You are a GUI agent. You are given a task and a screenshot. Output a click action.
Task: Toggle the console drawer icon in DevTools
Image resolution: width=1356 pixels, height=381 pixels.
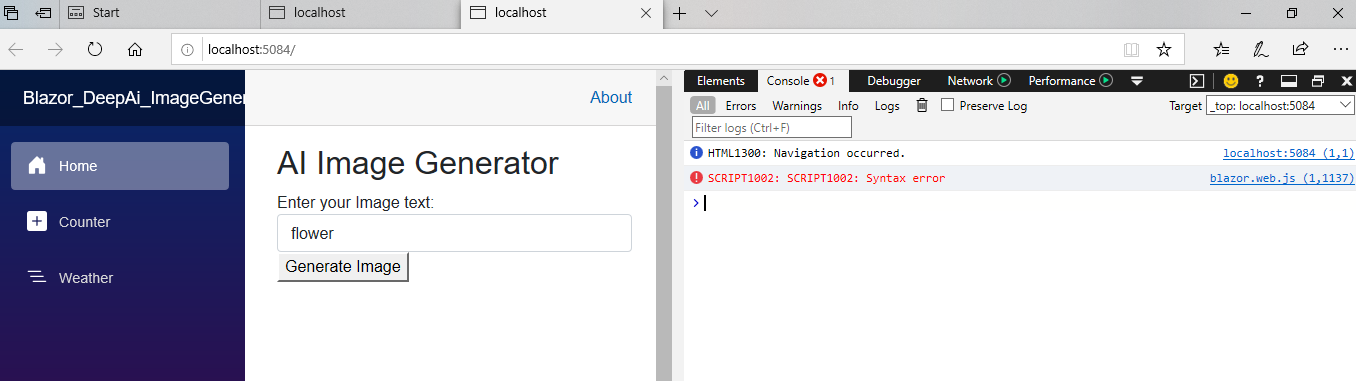pyautogui.click(x=1196, y=81)
